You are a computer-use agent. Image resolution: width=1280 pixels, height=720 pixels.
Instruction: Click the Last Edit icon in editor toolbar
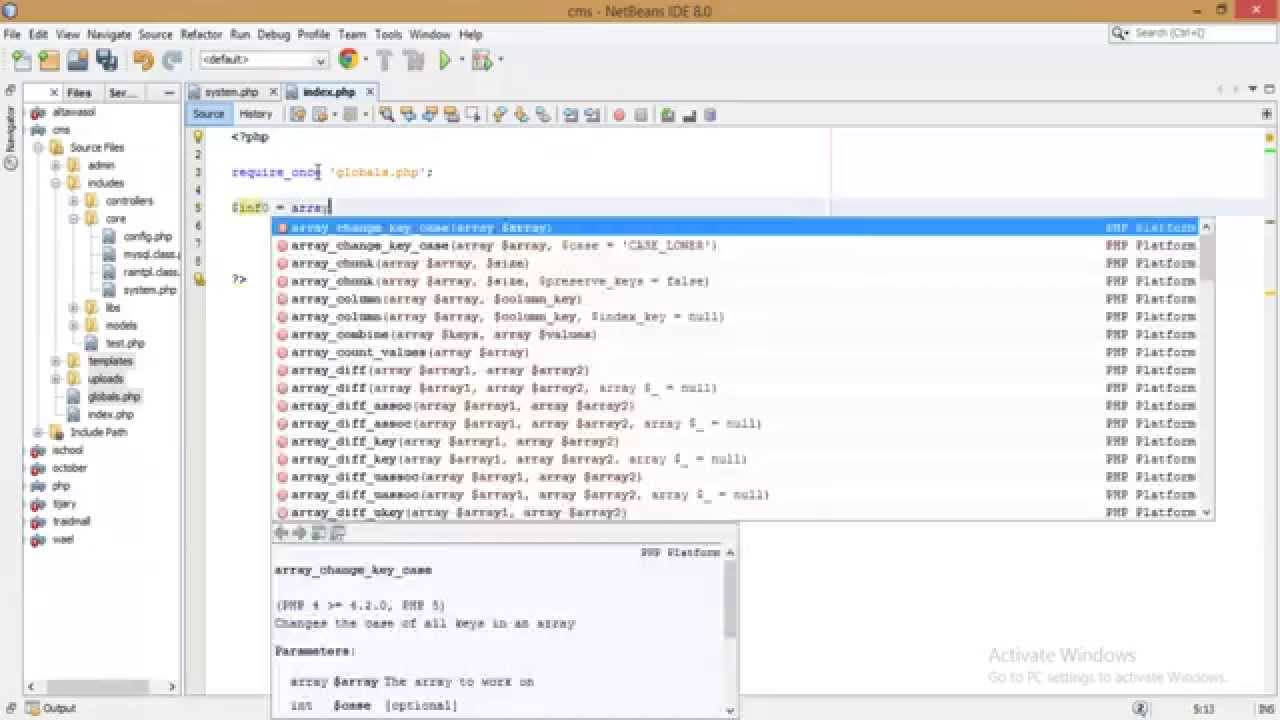point(297,115)
